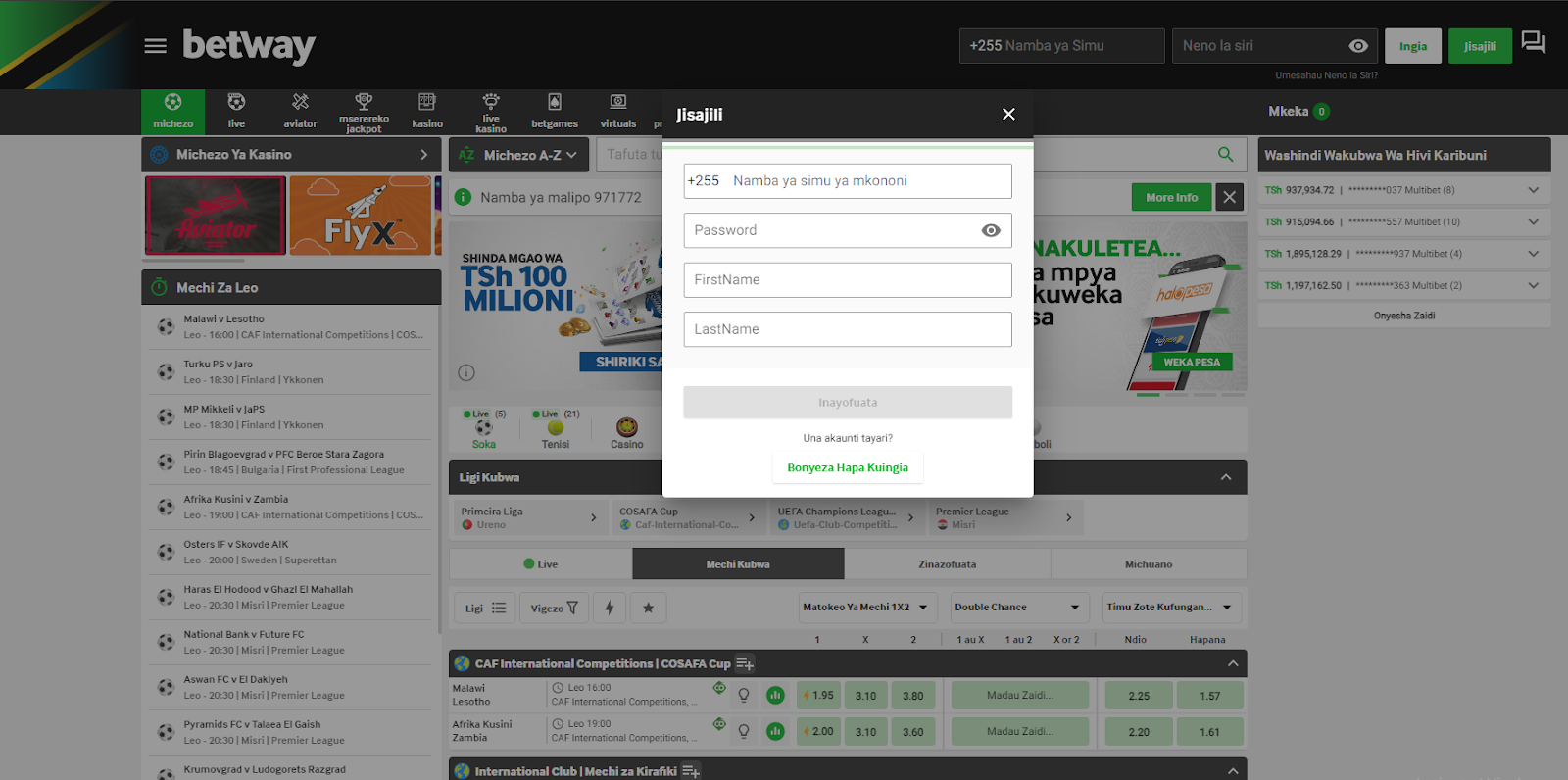Open the Casino category icon
Viewport: 1568px width, 780px height.
point(627,429)
